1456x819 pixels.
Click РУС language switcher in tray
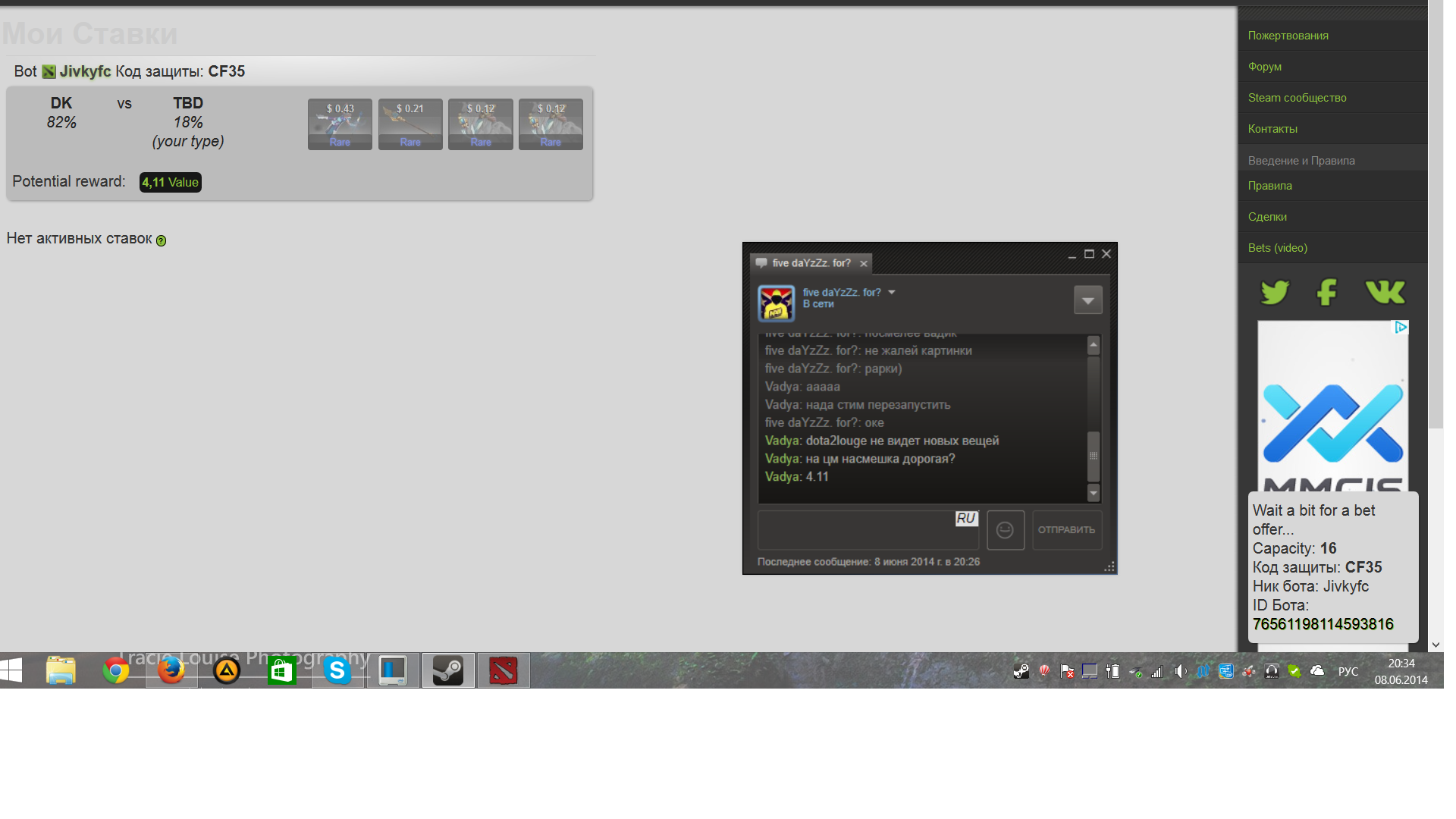[x=1348, y=671]
